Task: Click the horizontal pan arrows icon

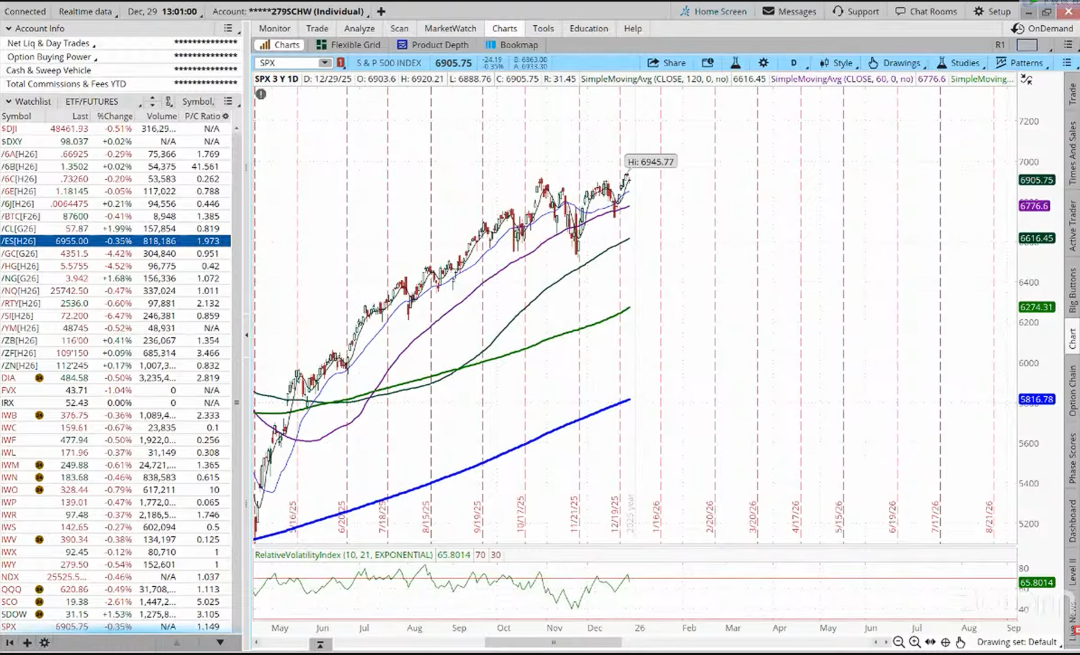Action: tap(931, 643)
